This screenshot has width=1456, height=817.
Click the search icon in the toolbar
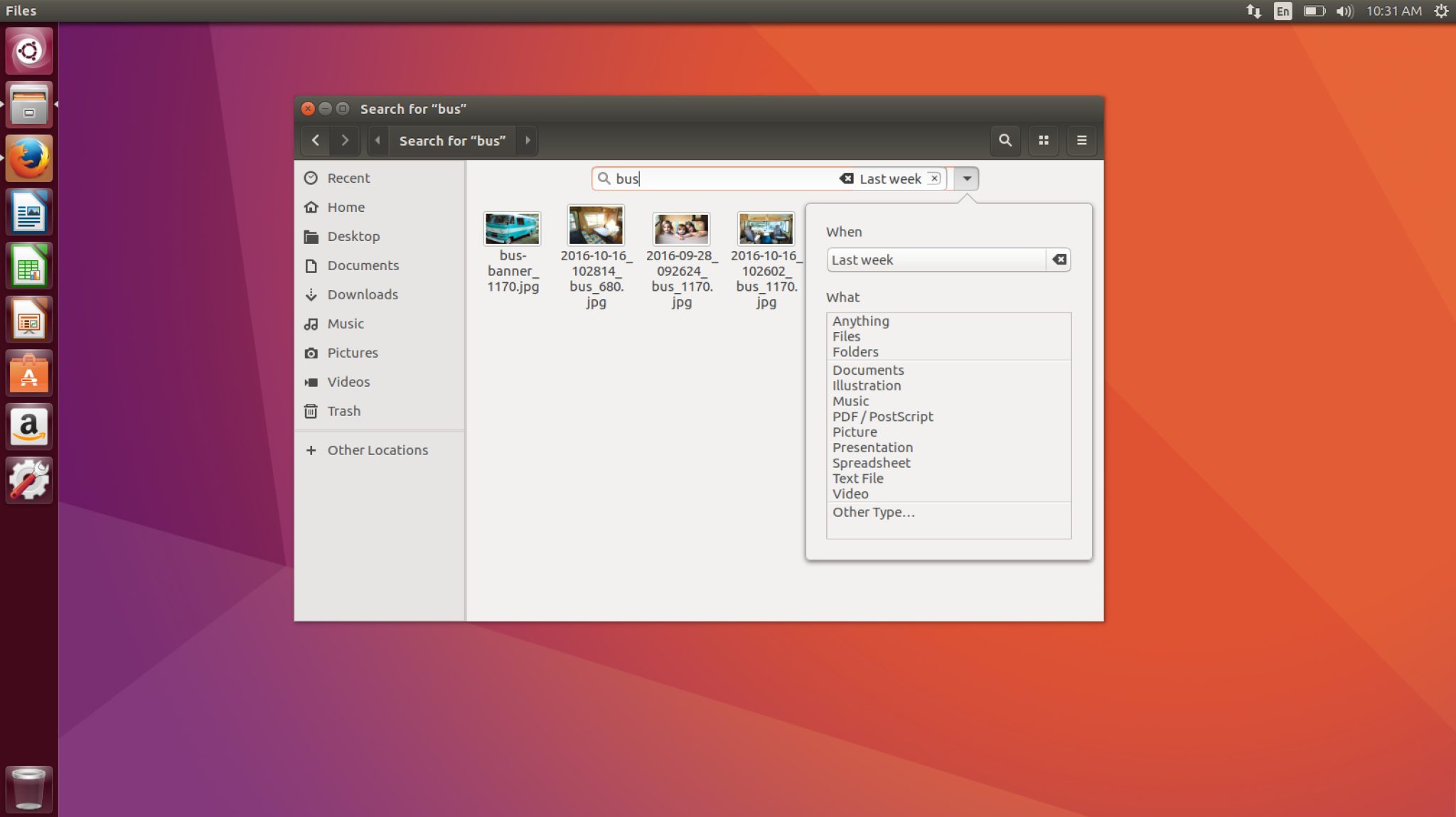click(1005, 140)
